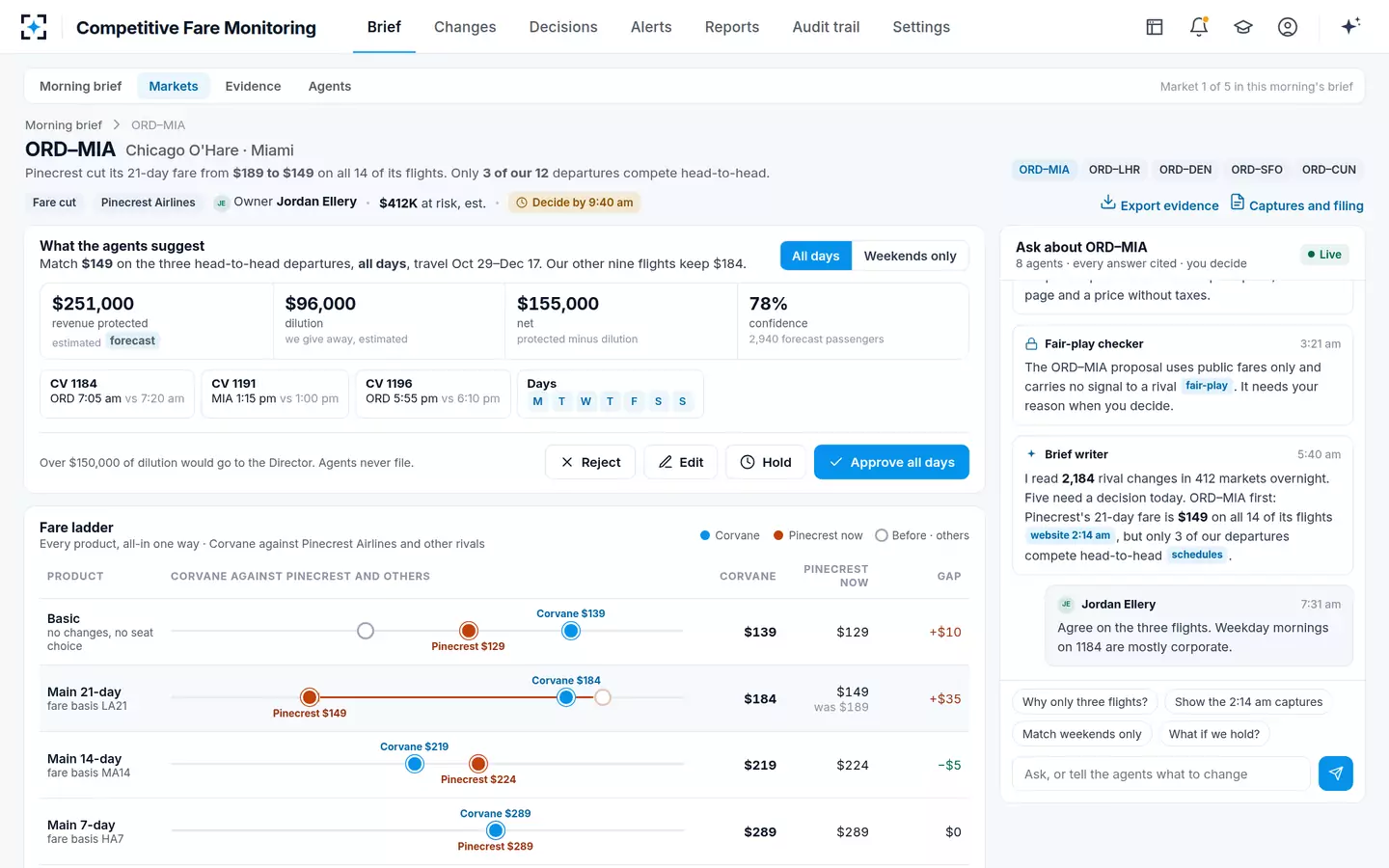Open the user account icon
1389x868 pixels.
click(1288, 27)
